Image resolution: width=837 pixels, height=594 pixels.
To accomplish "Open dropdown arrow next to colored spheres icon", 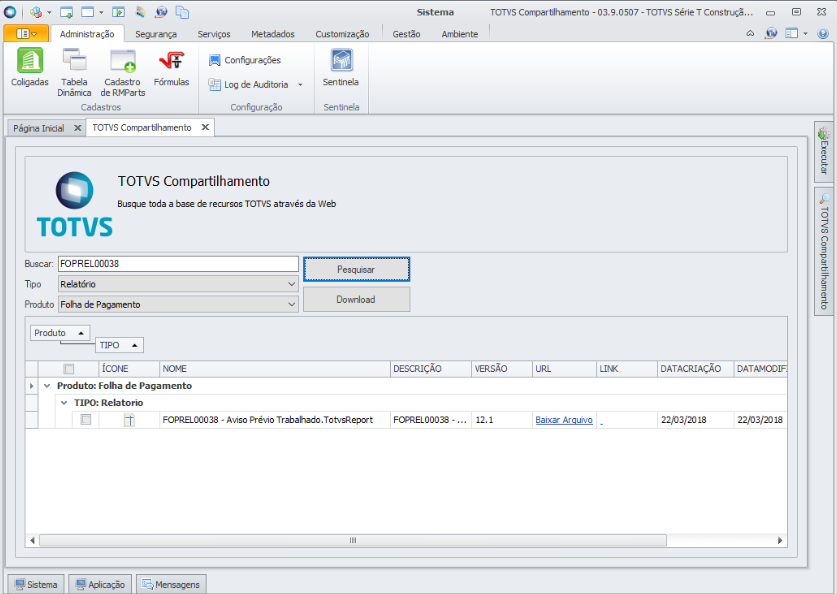I will pyautogui.click(x=50, y=12).
